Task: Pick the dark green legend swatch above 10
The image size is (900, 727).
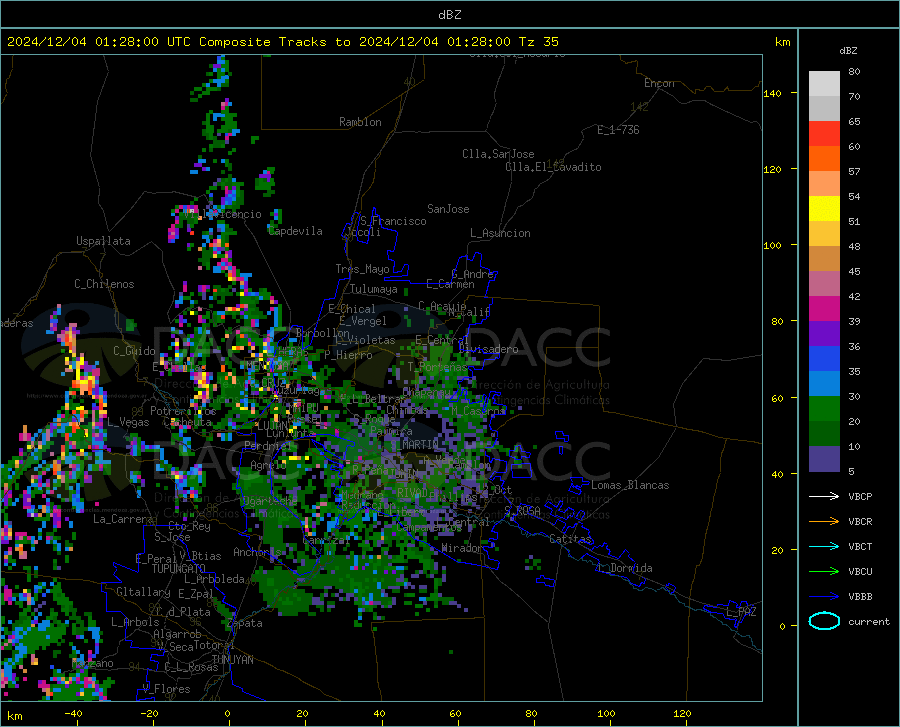Action: (x=824, y=434)
